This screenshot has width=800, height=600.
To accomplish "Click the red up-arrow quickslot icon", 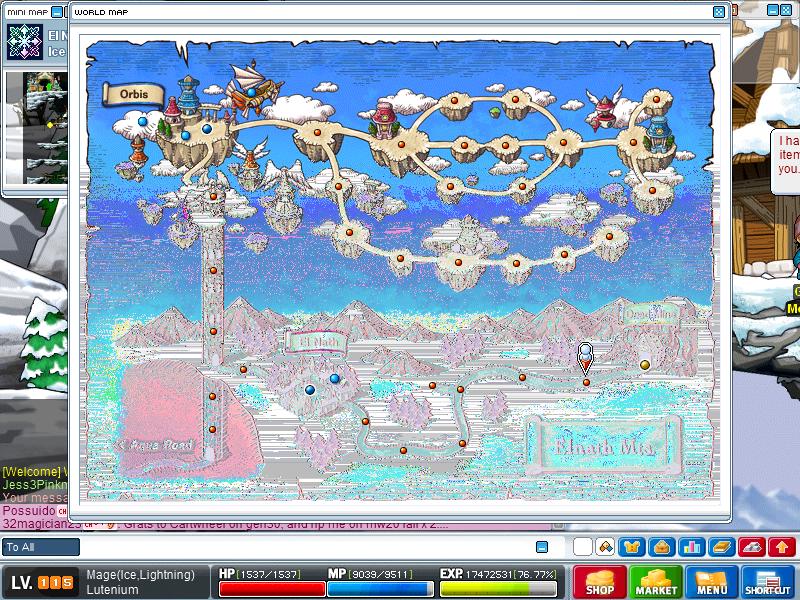I will pyautogui.click(x=783, y=547).
